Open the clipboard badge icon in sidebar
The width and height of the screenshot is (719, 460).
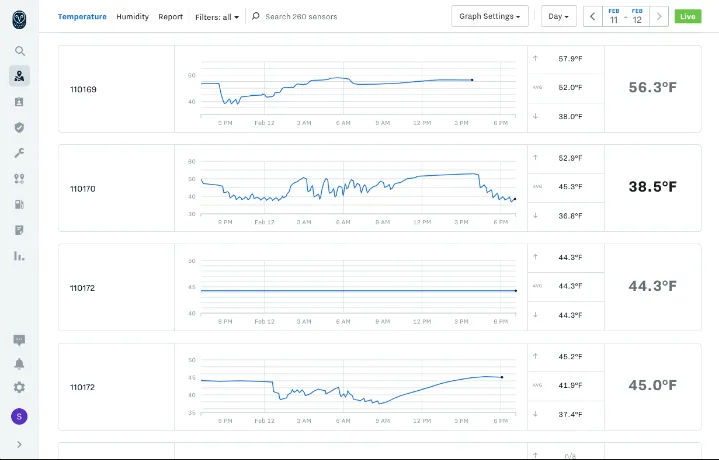tap(19, 102)
